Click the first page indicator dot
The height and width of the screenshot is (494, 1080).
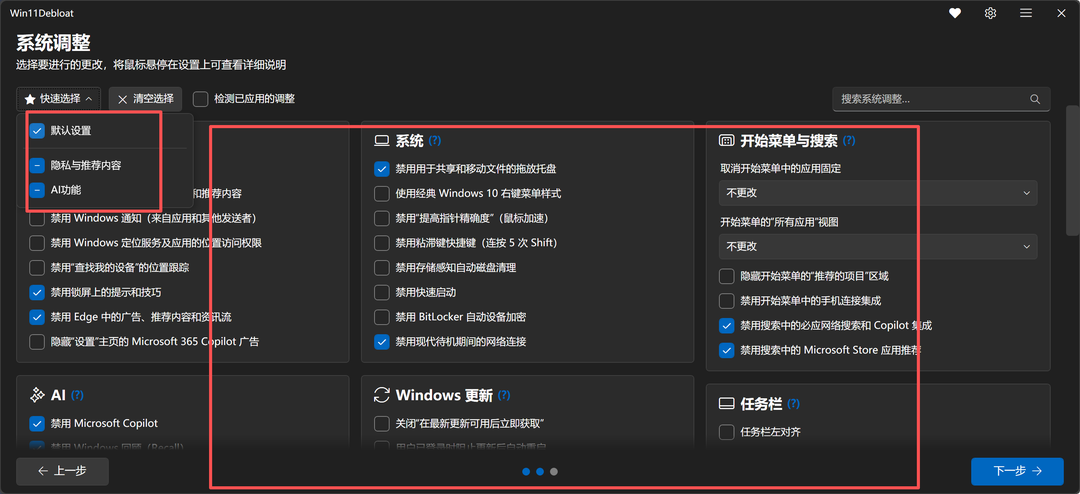(526, 472)
